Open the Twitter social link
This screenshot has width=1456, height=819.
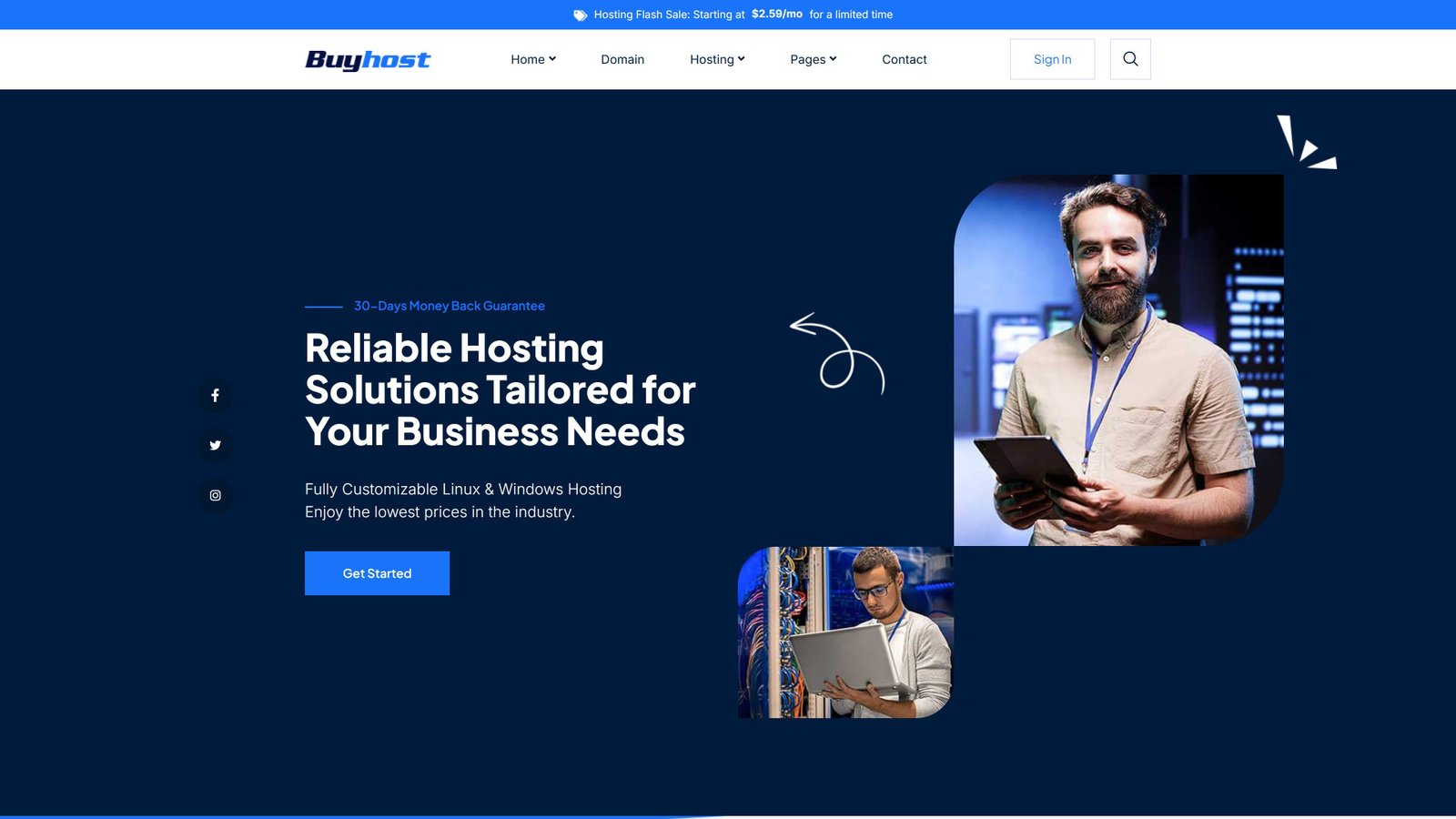pos(215,446)
